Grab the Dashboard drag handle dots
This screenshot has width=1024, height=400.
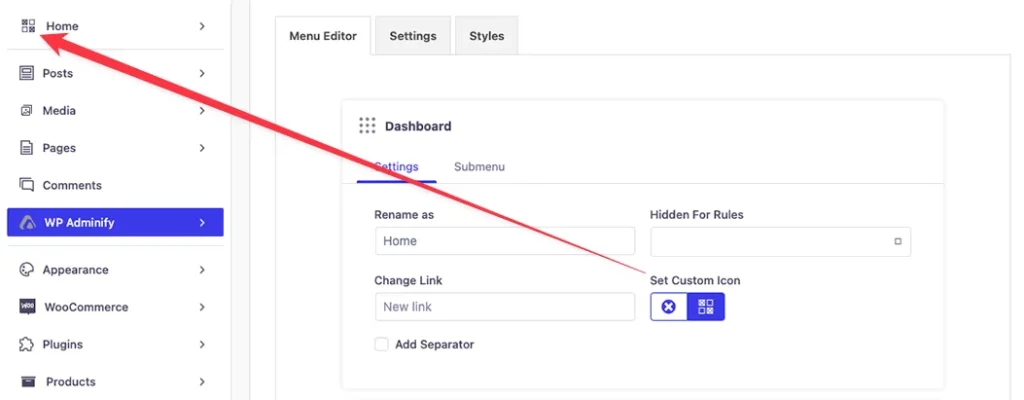367,125
